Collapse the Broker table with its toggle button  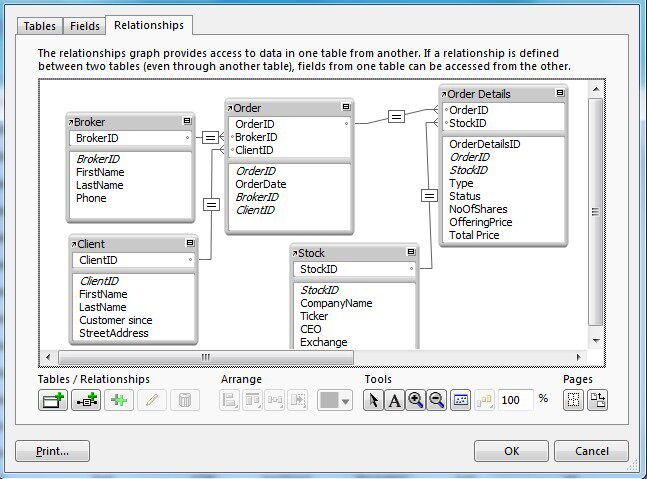click(x=187, y=121)
